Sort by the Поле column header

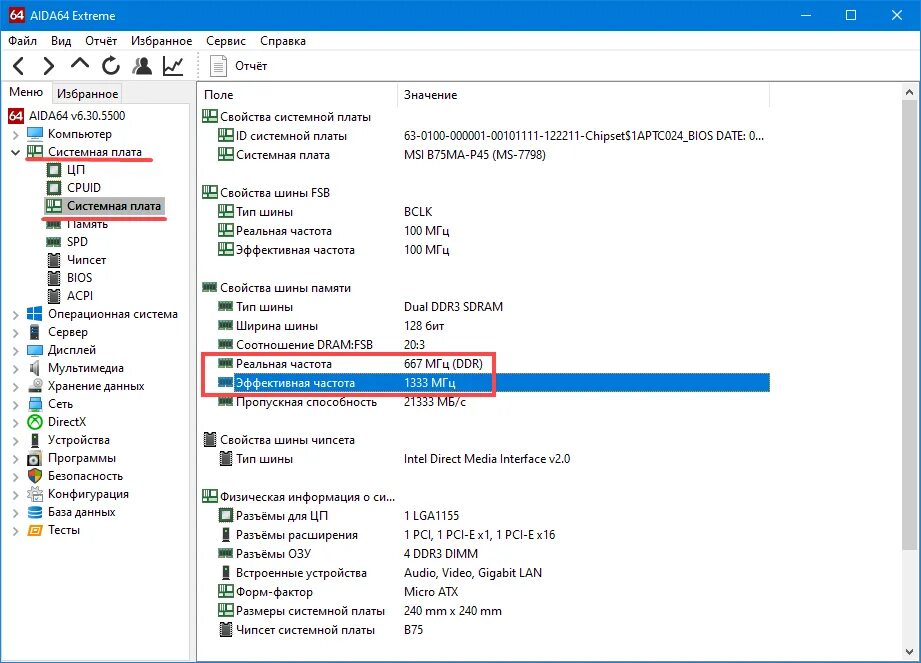tap(298, 95)
